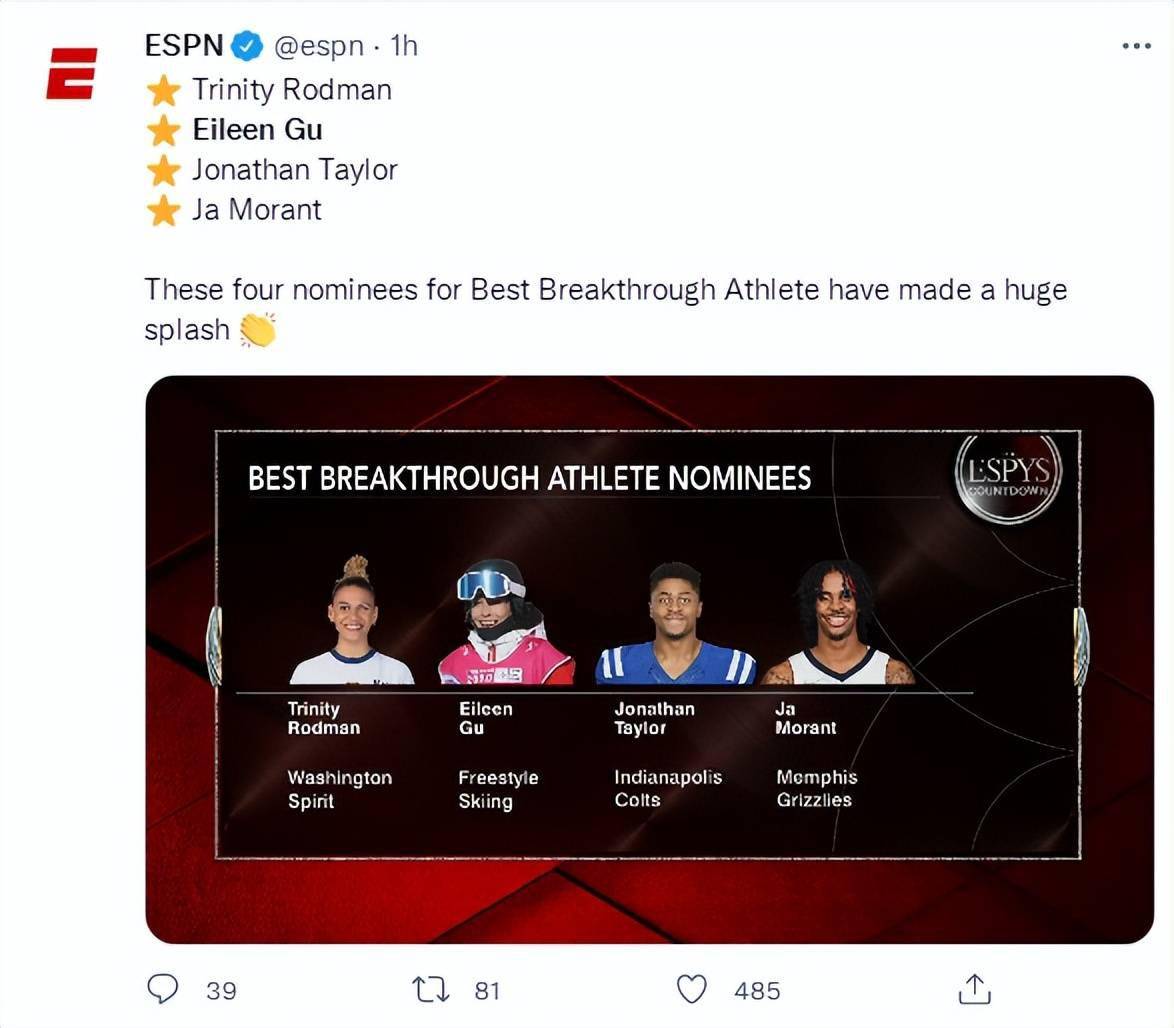Image resolution: width=1174 pixels, height=1028 pixels.
Task: Click the share upload icon
Action: click(x=973, y=989)
